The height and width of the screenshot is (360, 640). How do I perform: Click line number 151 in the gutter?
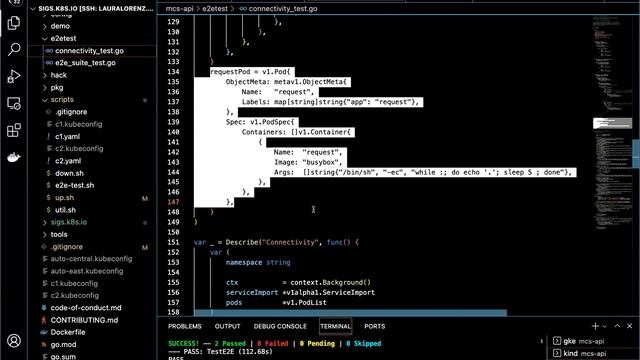click(173, 242)
